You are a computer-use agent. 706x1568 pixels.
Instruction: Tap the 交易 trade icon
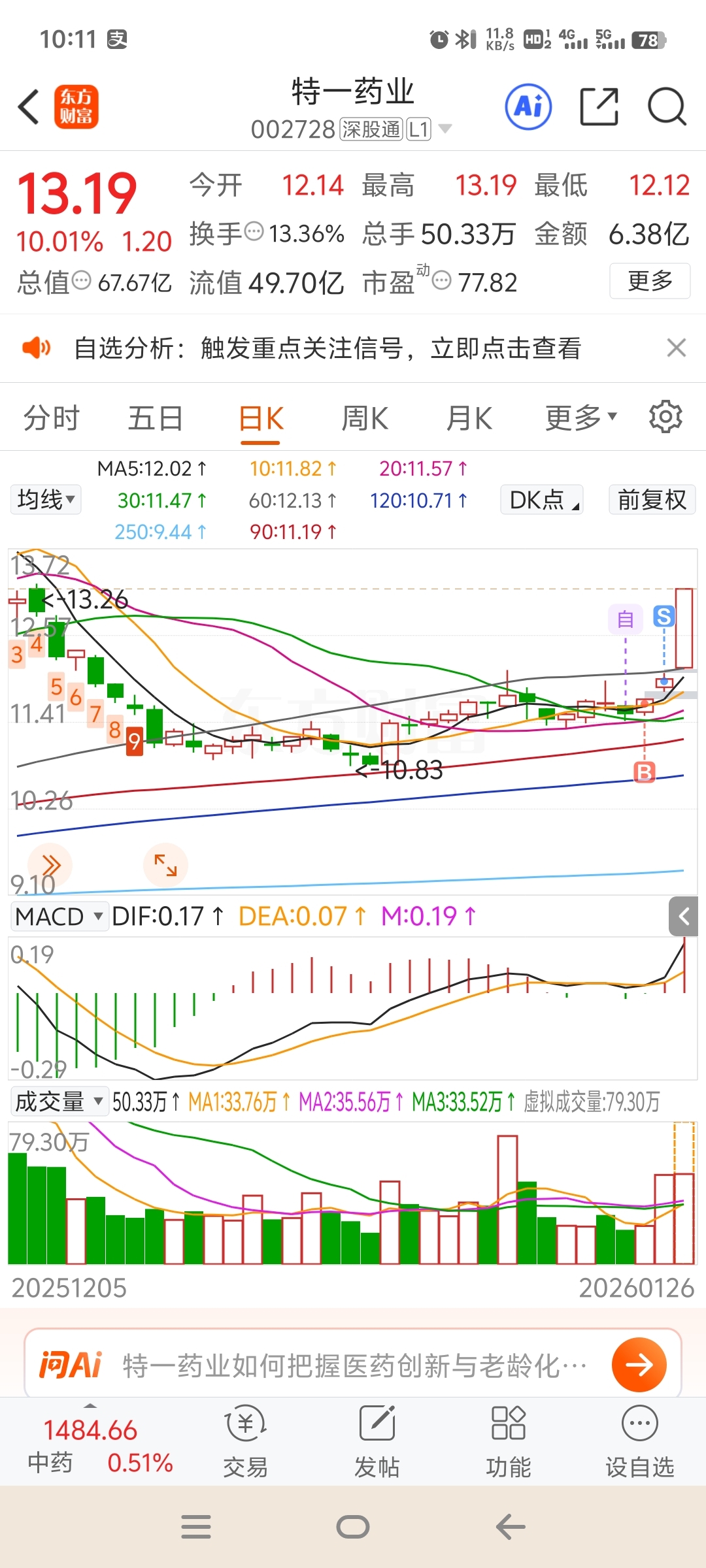[246, 1443]
